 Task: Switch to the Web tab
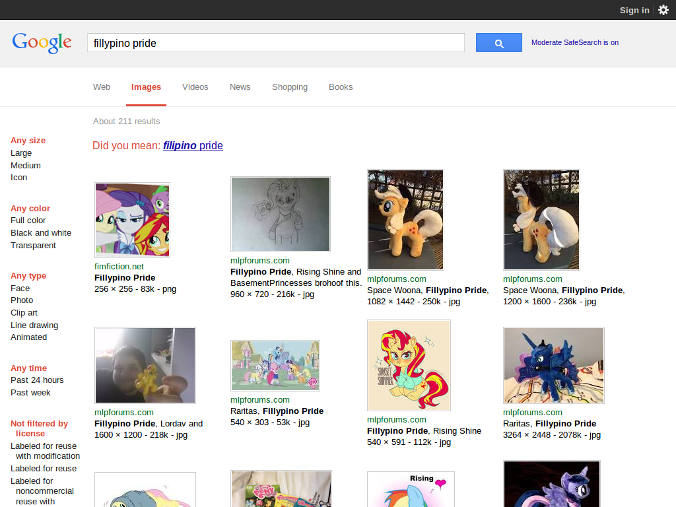[x=102, y=87]
